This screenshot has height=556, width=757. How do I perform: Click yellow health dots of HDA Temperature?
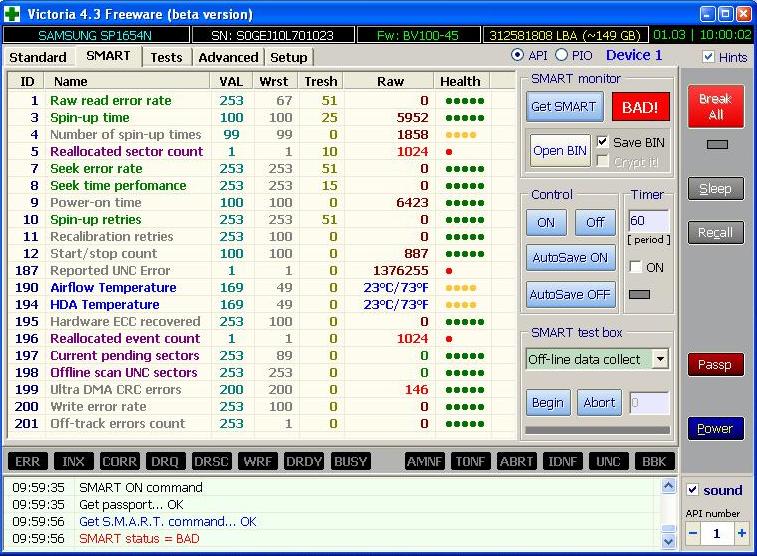[461, 305]
